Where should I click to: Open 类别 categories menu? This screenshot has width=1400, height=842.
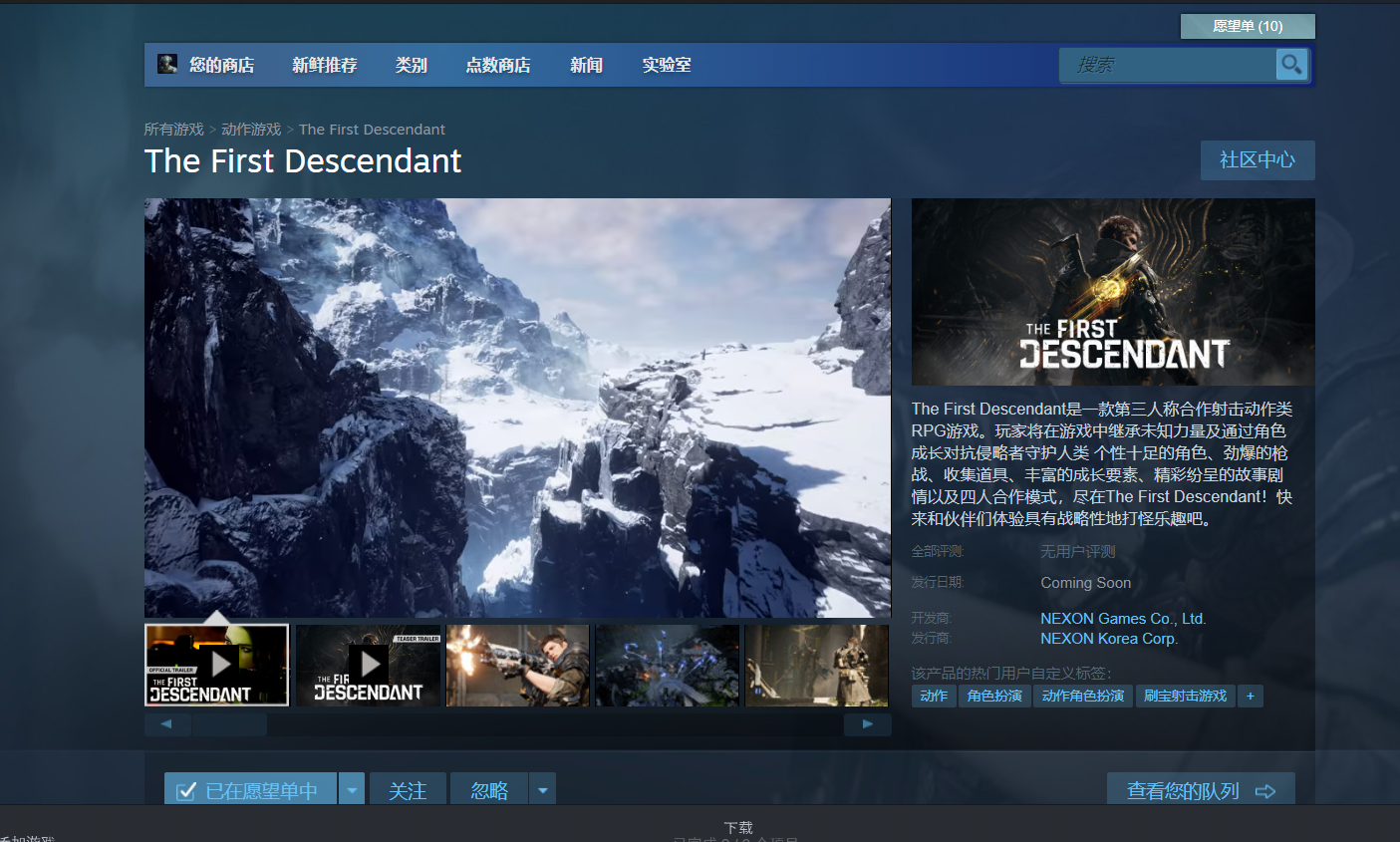click(x=411, y=65)
